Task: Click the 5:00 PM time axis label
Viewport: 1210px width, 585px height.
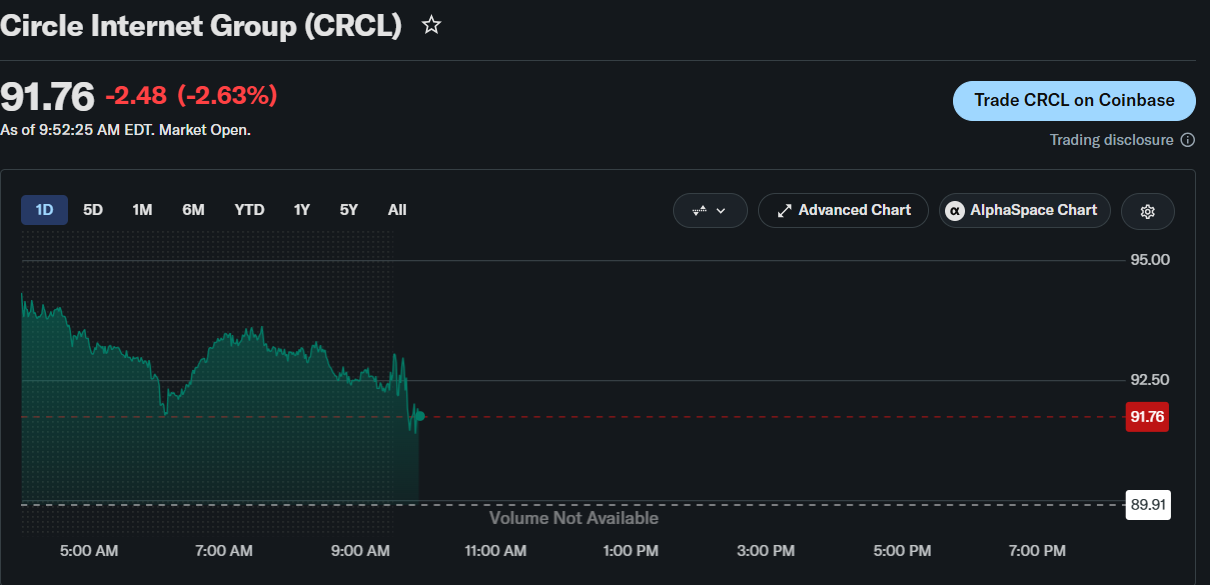Action: (x=902, y=551)
